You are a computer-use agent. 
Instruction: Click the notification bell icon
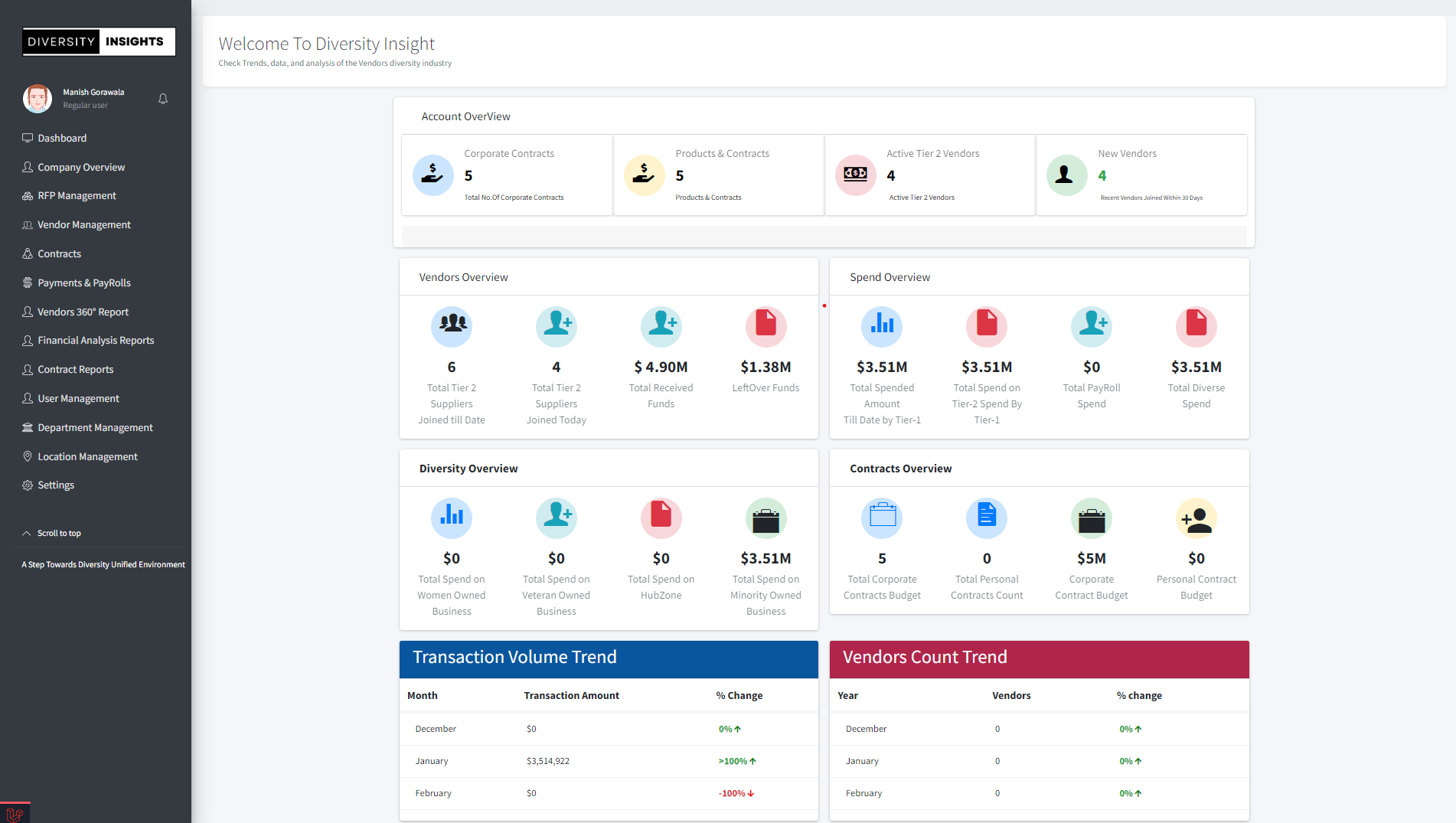[x=163, y=99]
